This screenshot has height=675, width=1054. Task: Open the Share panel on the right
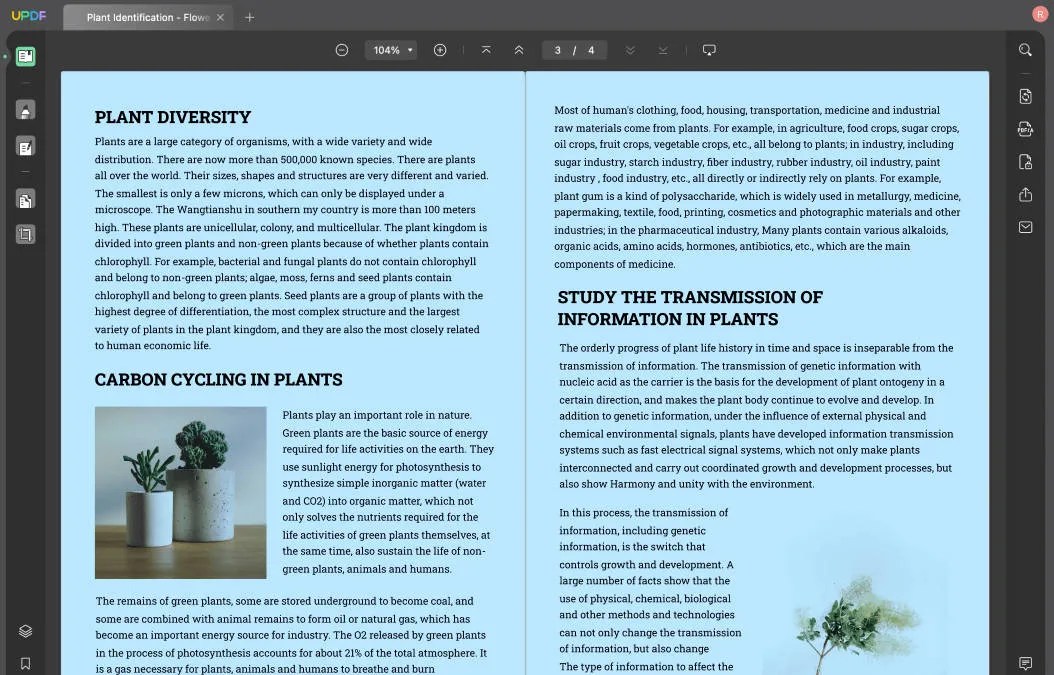pos(1025,194)
